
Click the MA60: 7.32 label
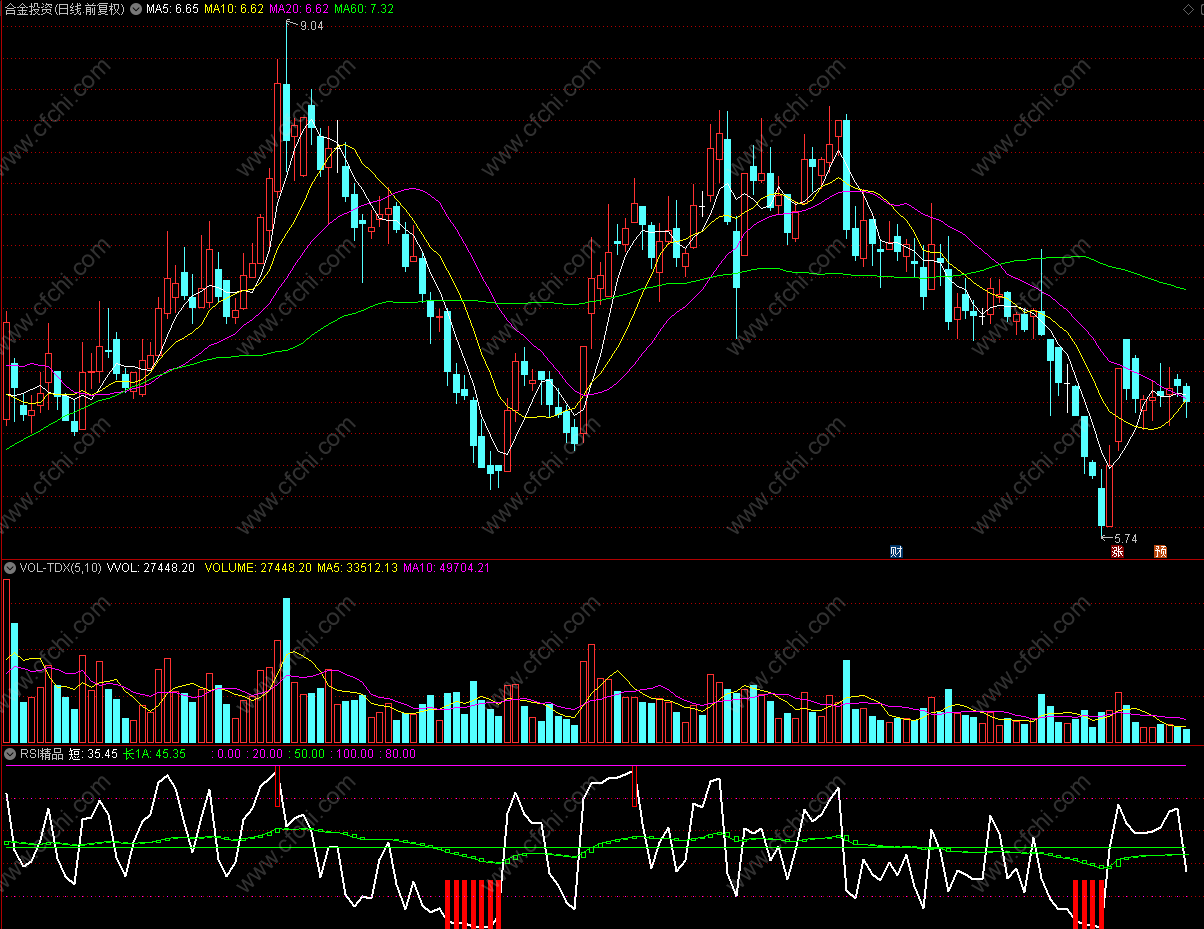364,9
